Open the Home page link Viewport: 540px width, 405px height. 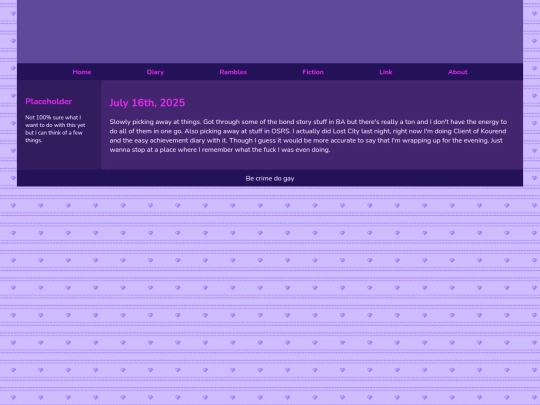(82, 72)
